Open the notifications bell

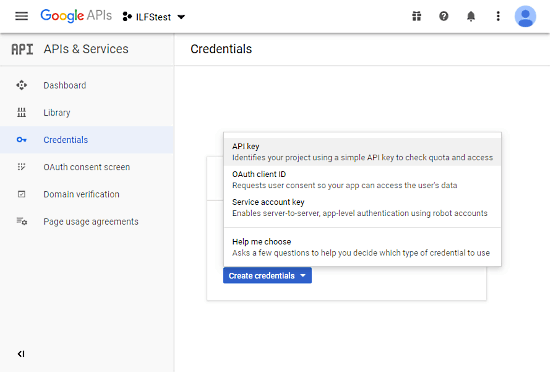pyautogui.click(x=471, y=16)
